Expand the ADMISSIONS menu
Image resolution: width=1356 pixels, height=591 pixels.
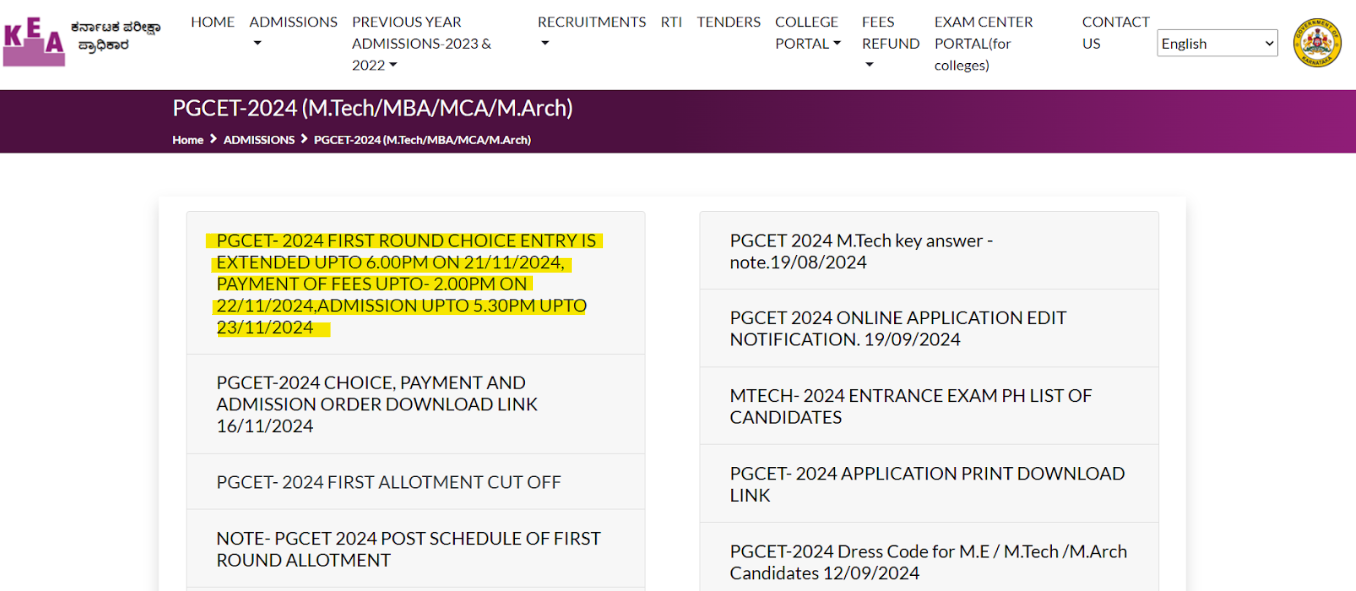[293, 32]
